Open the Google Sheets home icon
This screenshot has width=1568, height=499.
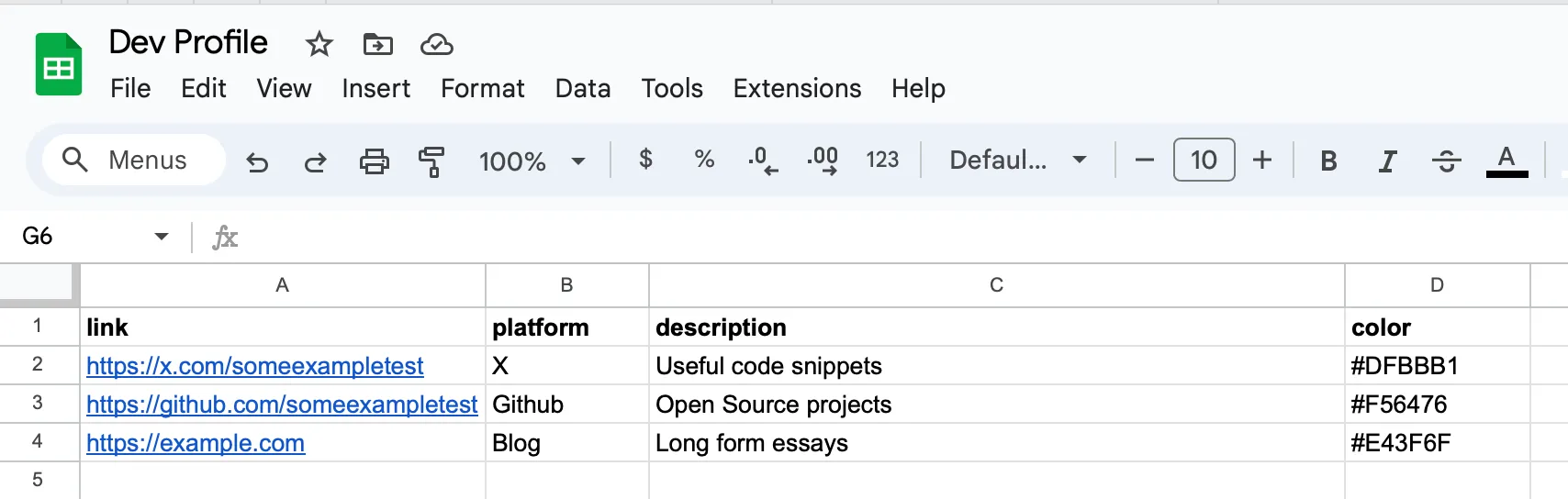59,65
